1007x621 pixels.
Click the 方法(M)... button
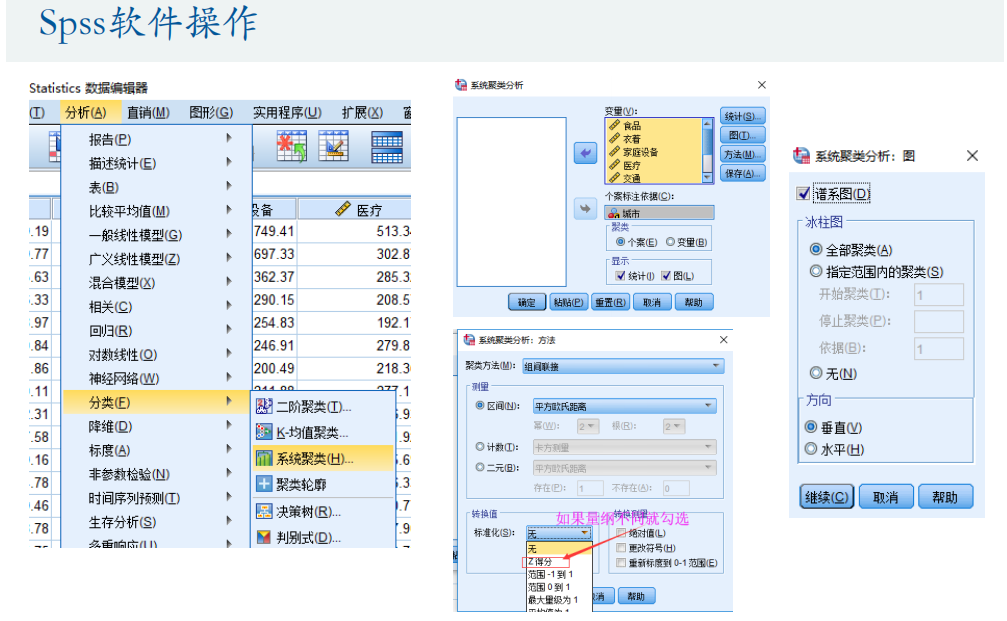[742, 154]
